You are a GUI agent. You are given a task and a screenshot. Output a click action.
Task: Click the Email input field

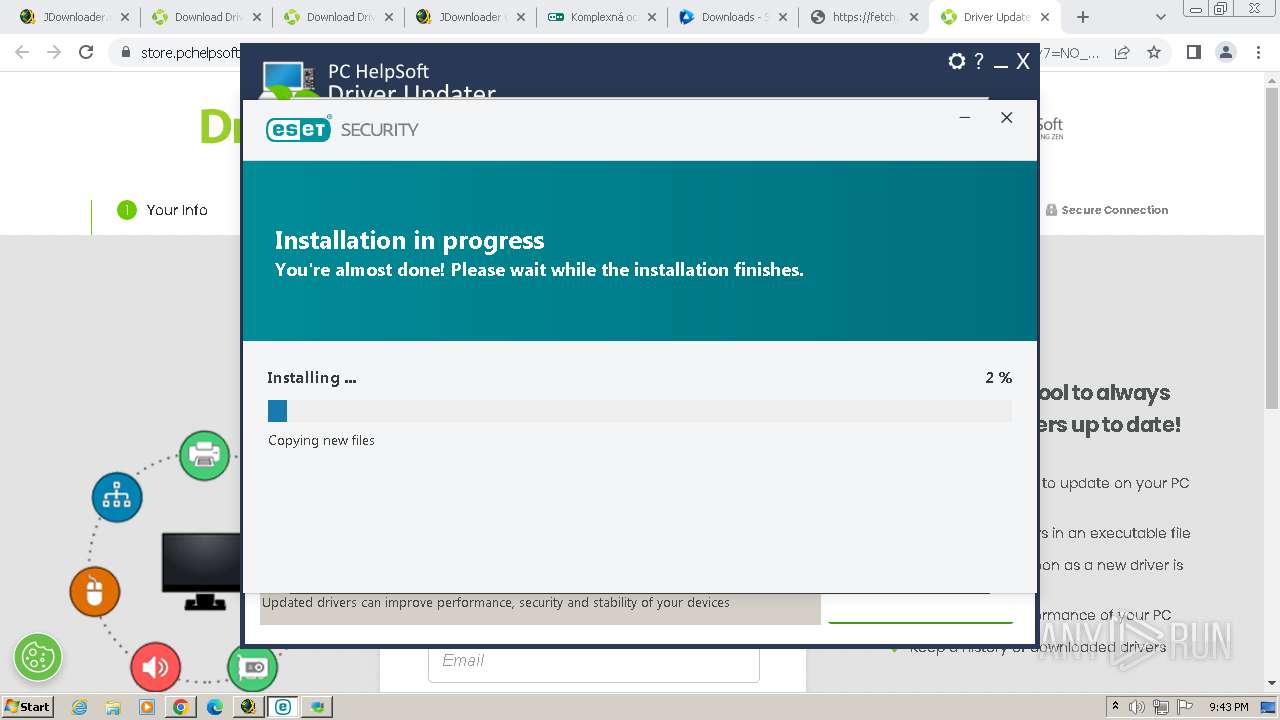pyautogui.click(x=593, y=661)
